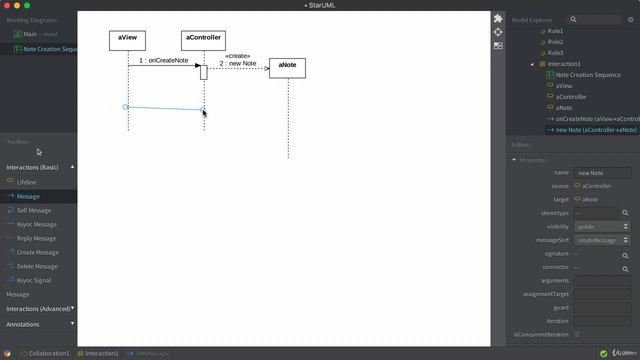Image resolution: width=640 pixels, height=360 pixels.
Task: Select the Create Message tool
Action: (x=38, y=252)
